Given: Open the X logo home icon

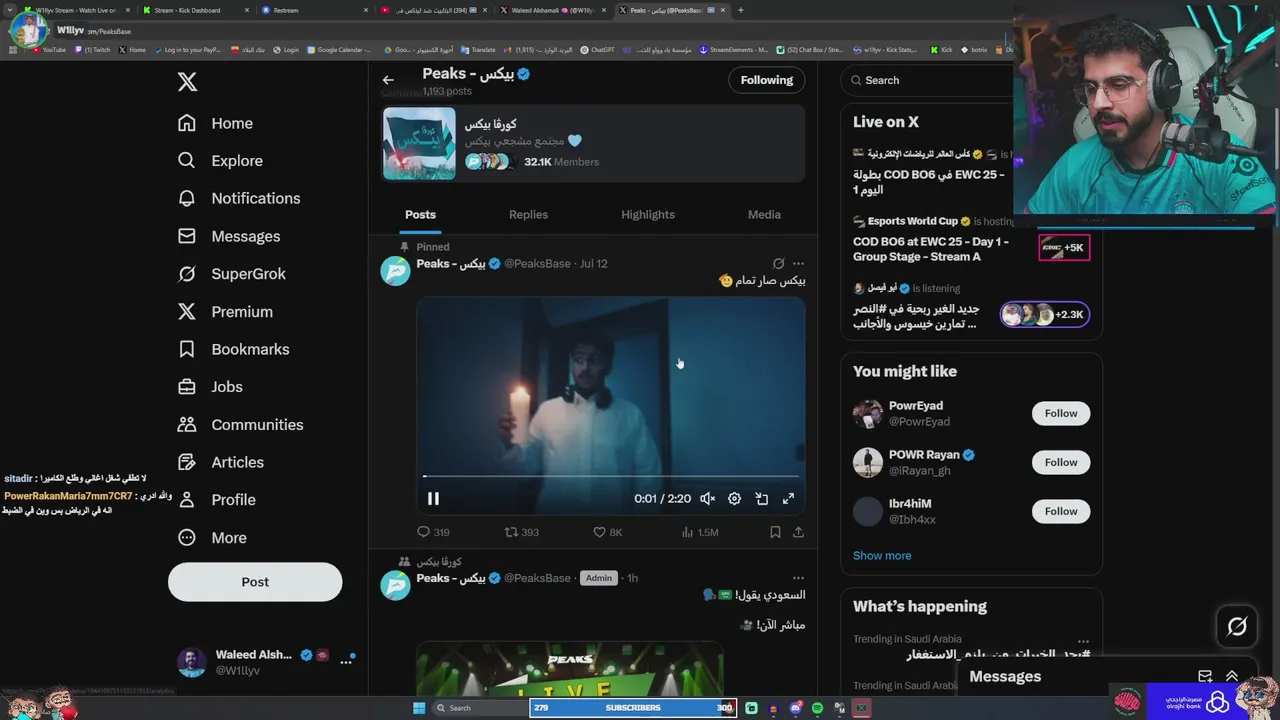Looking at the screenshot, I should pyautogui.click(x=187, y=82).
